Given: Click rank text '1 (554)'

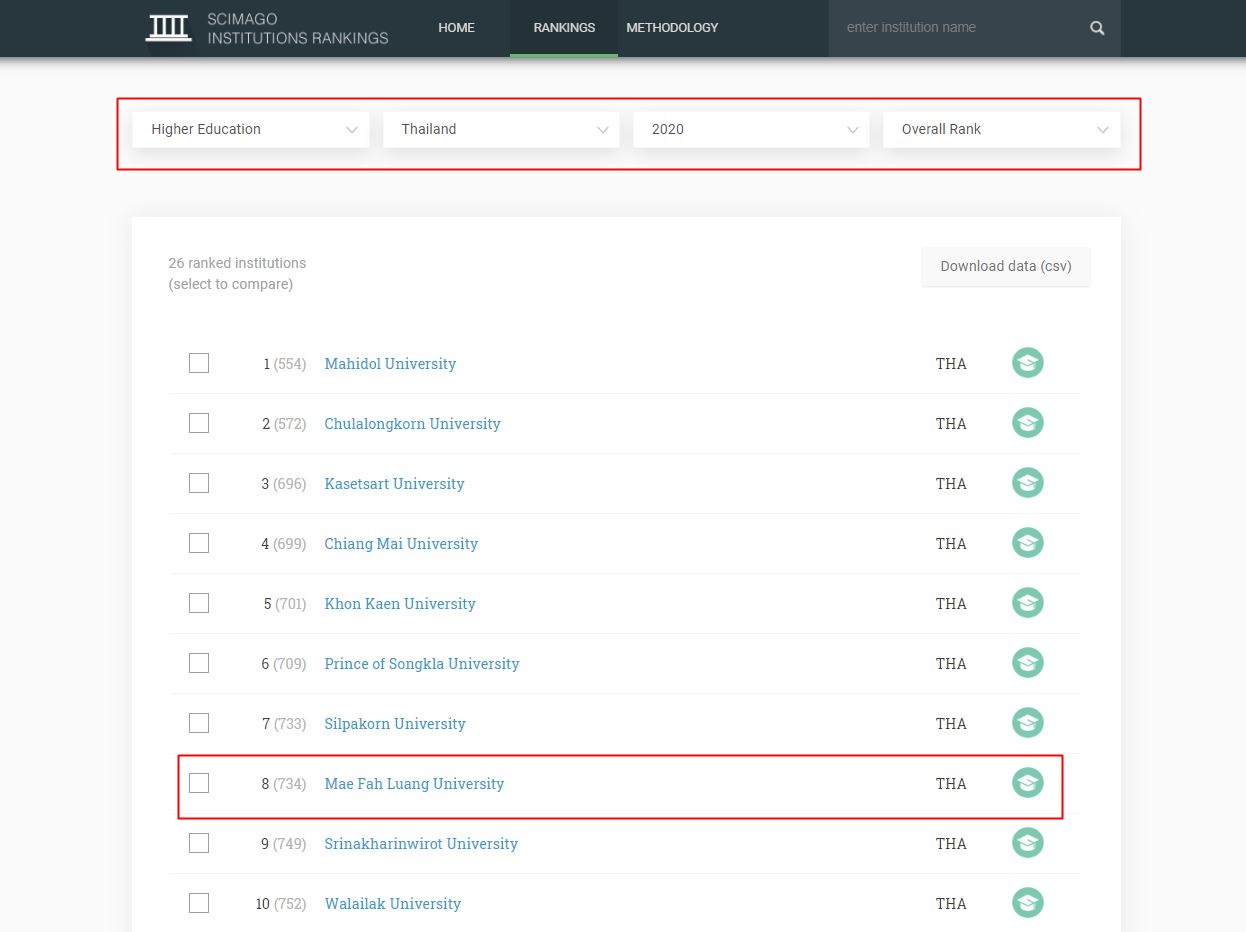Looking at the screenshot, I should pos(284,364).
